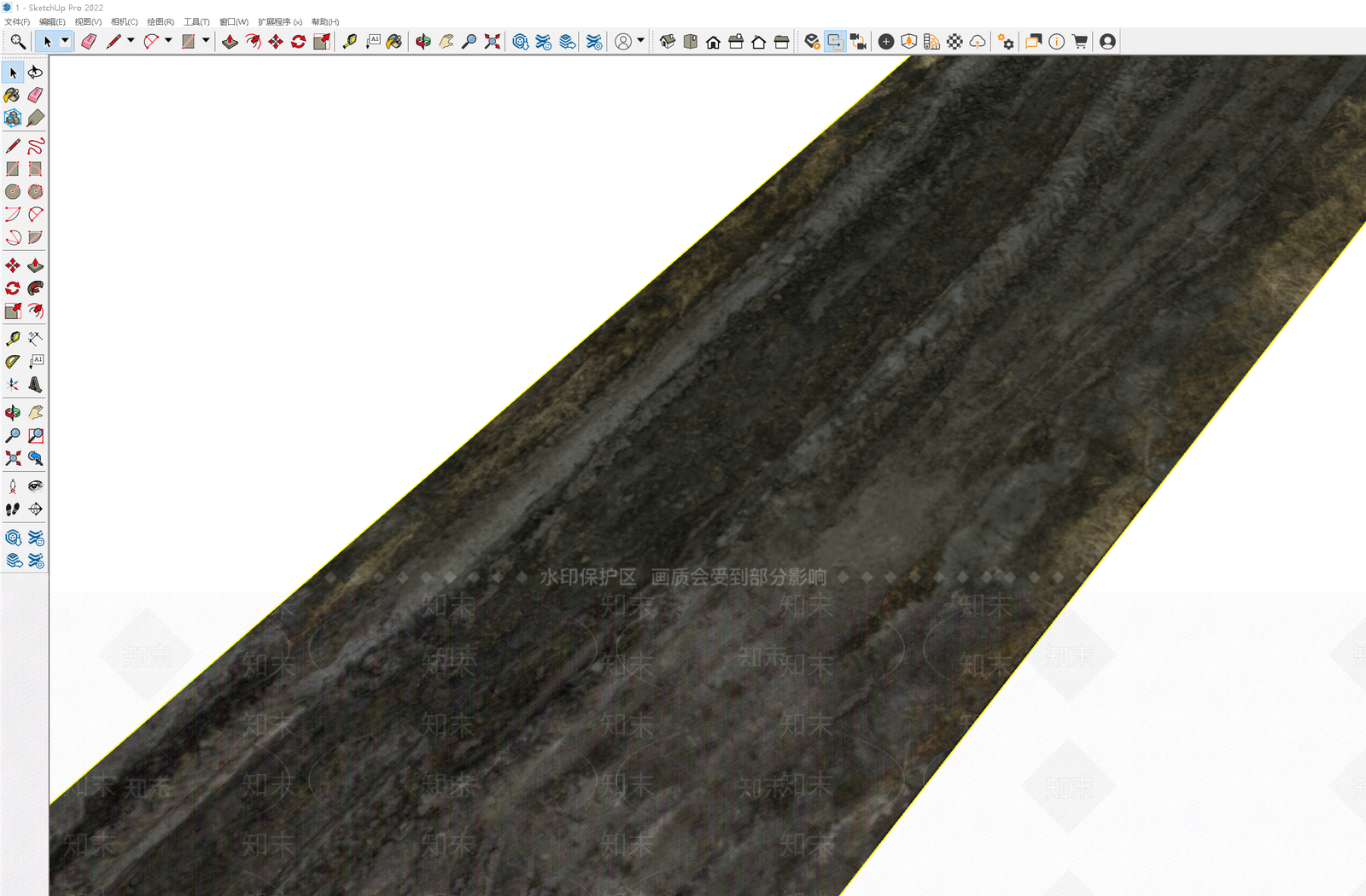The image size is (1366, 896).
Task: Select the Zoom Window tool
Action: coord(35,436)
